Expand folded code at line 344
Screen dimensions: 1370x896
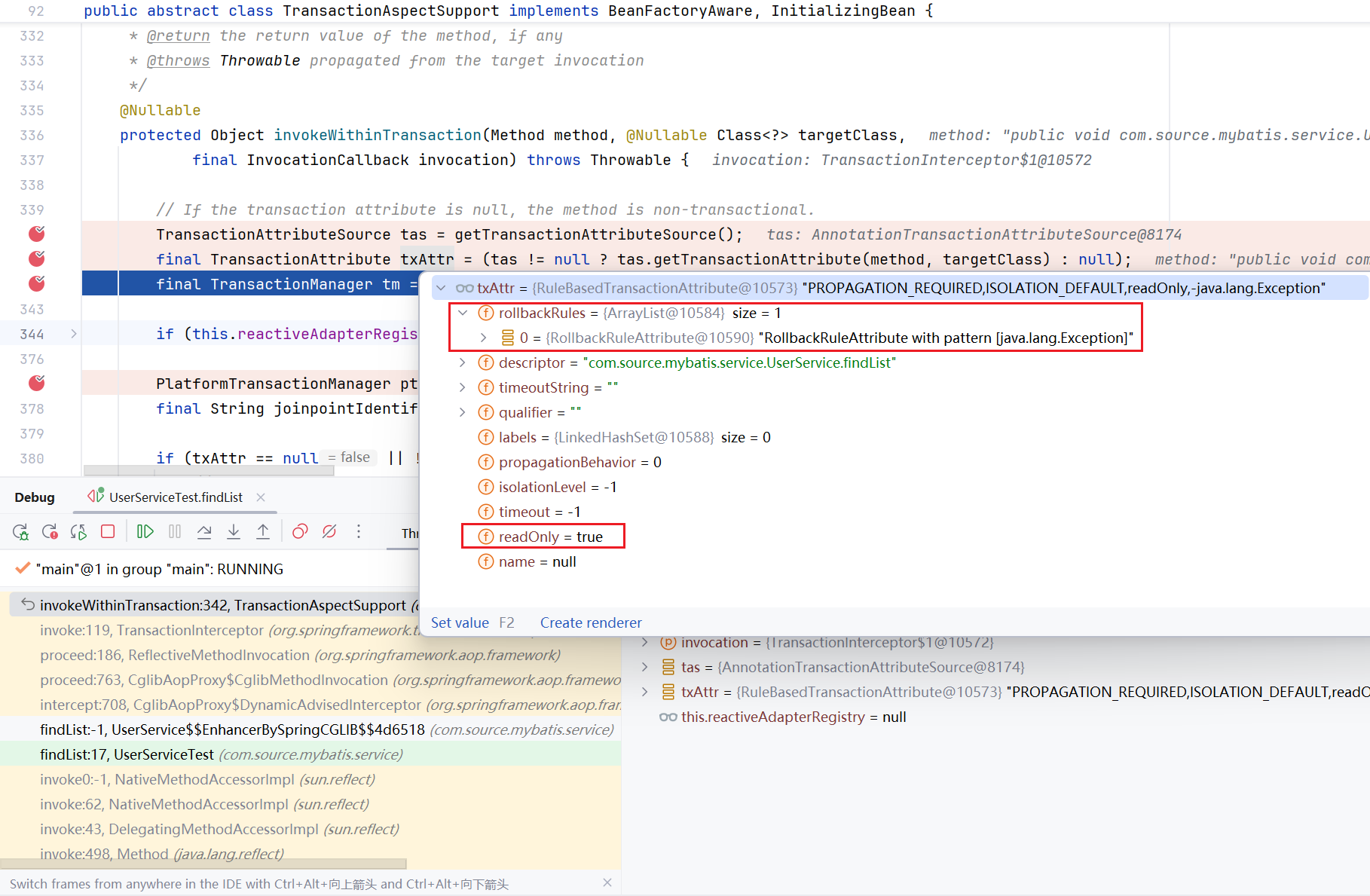[x=73, y=333]
